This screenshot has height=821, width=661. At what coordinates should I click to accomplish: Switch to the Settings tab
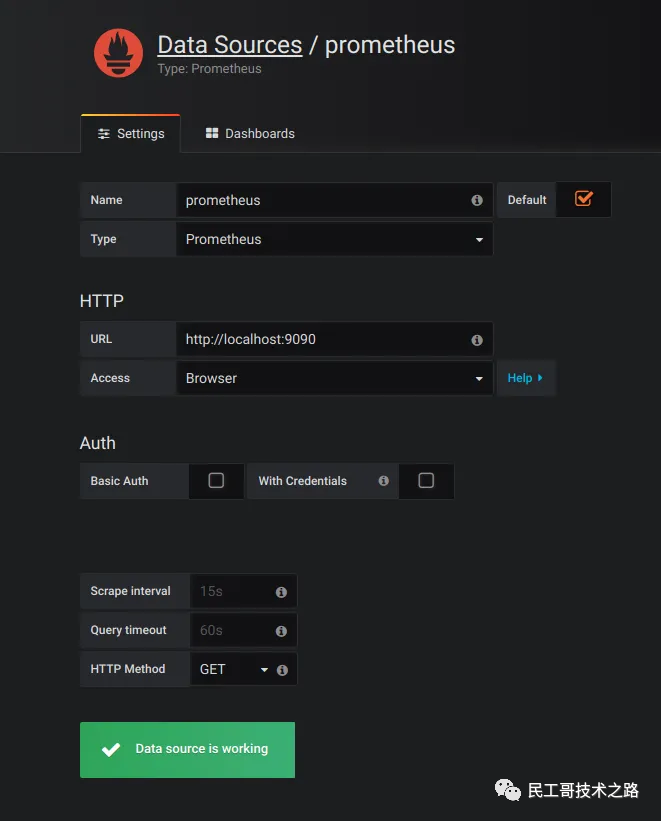tap(130, 134)
